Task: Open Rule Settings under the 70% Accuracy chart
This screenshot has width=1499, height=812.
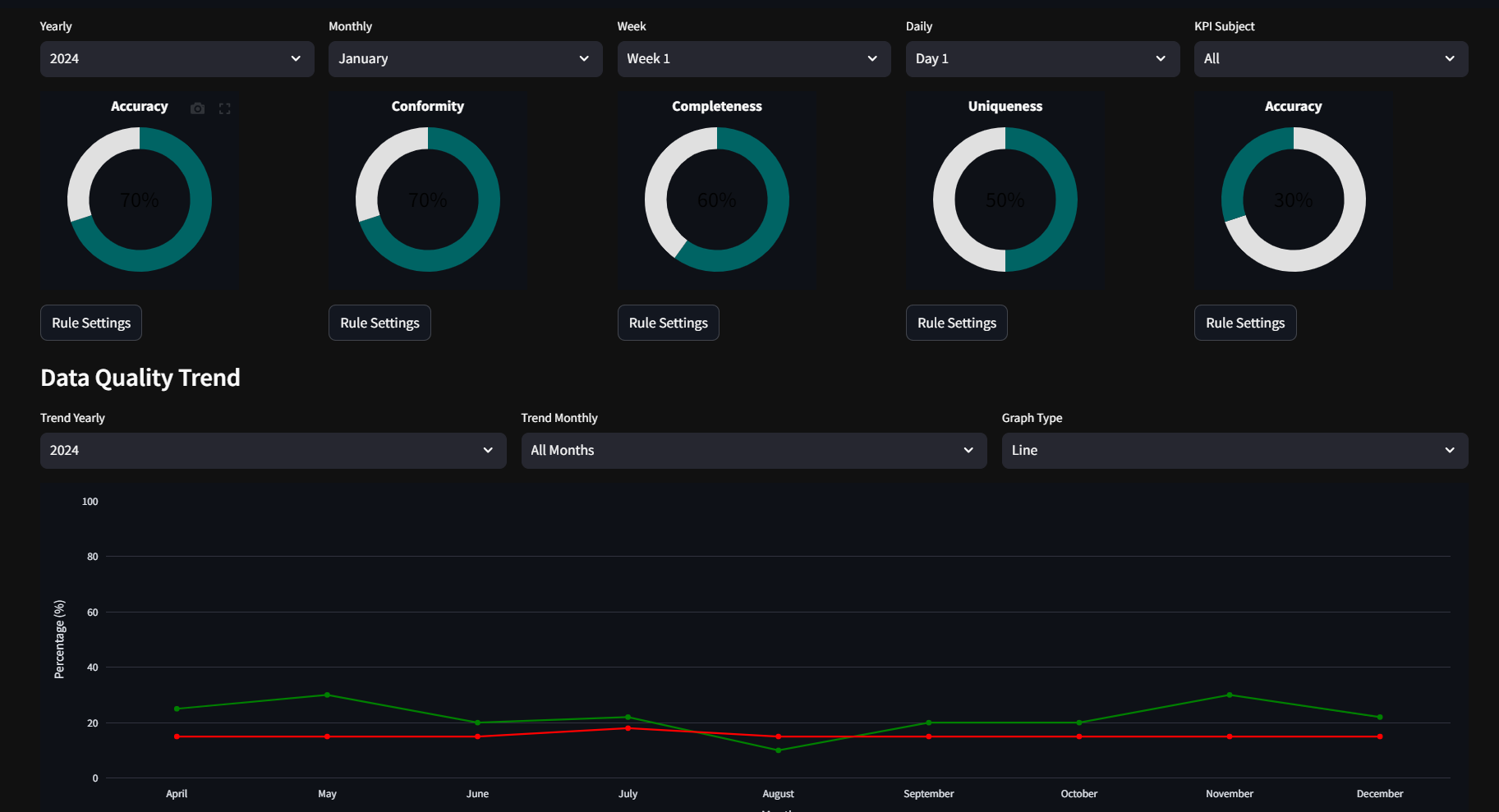Action: (91, 323)
